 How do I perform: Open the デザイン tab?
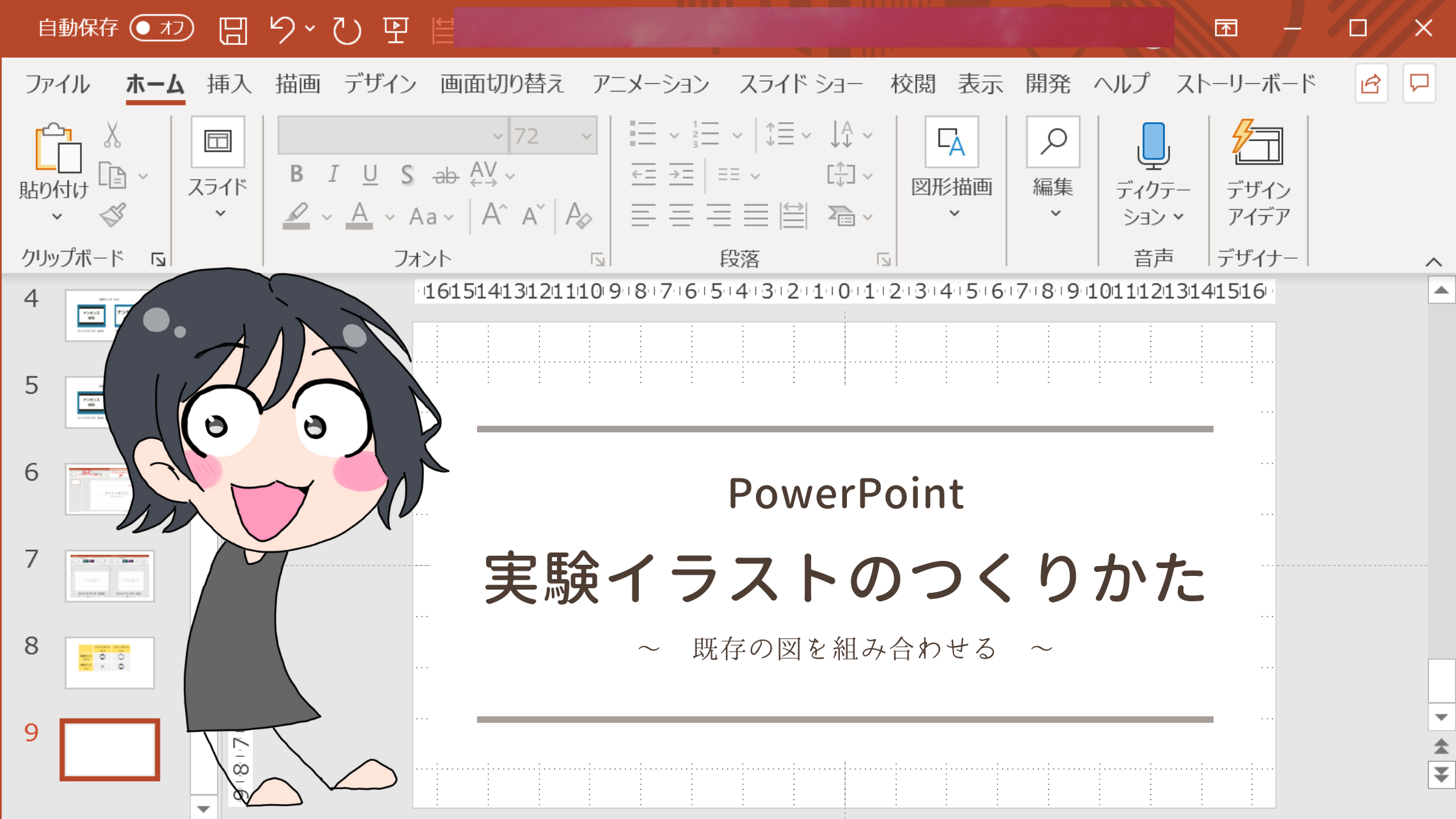coord(380,84)
